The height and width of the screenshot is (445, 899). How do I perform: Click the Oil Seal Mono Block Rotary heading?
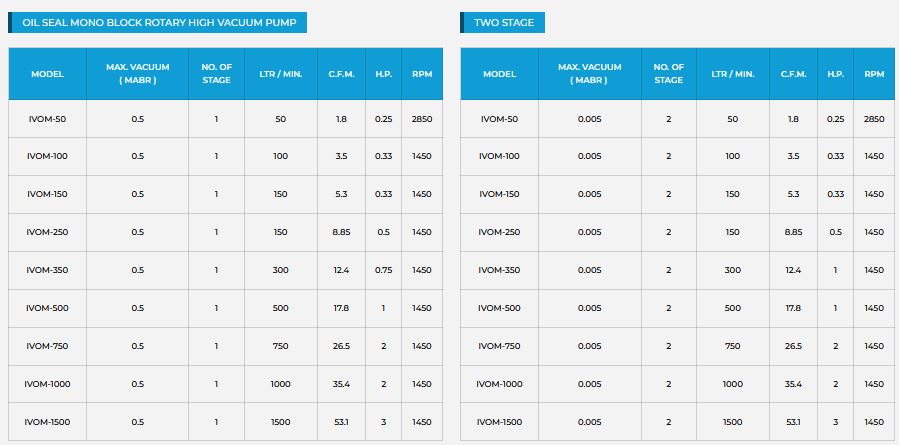(158, 22)
